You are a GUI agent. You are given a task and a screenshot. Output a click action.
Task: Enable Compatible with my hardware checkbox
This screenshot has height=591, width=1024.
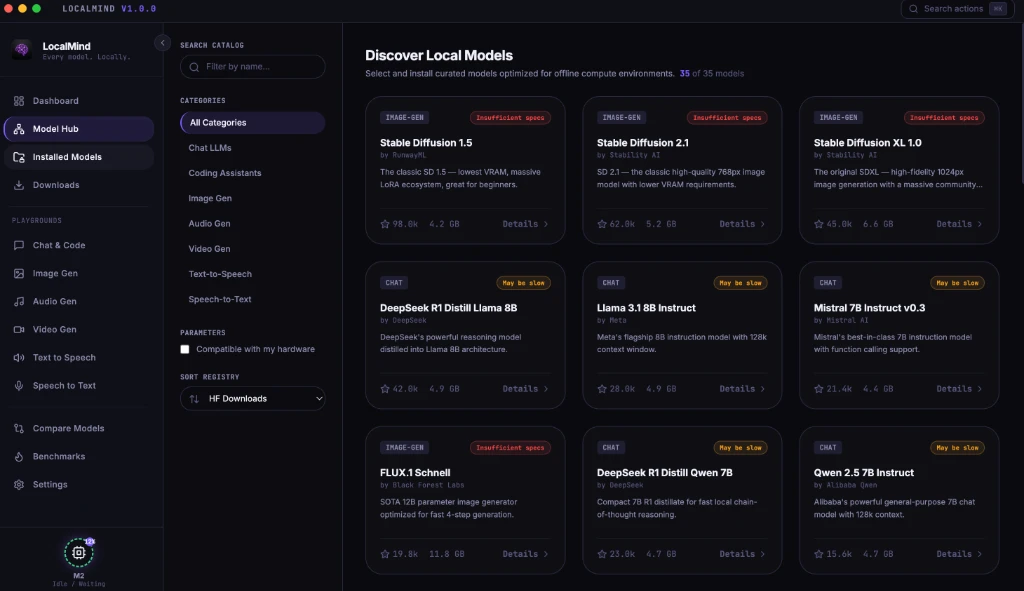185,349
